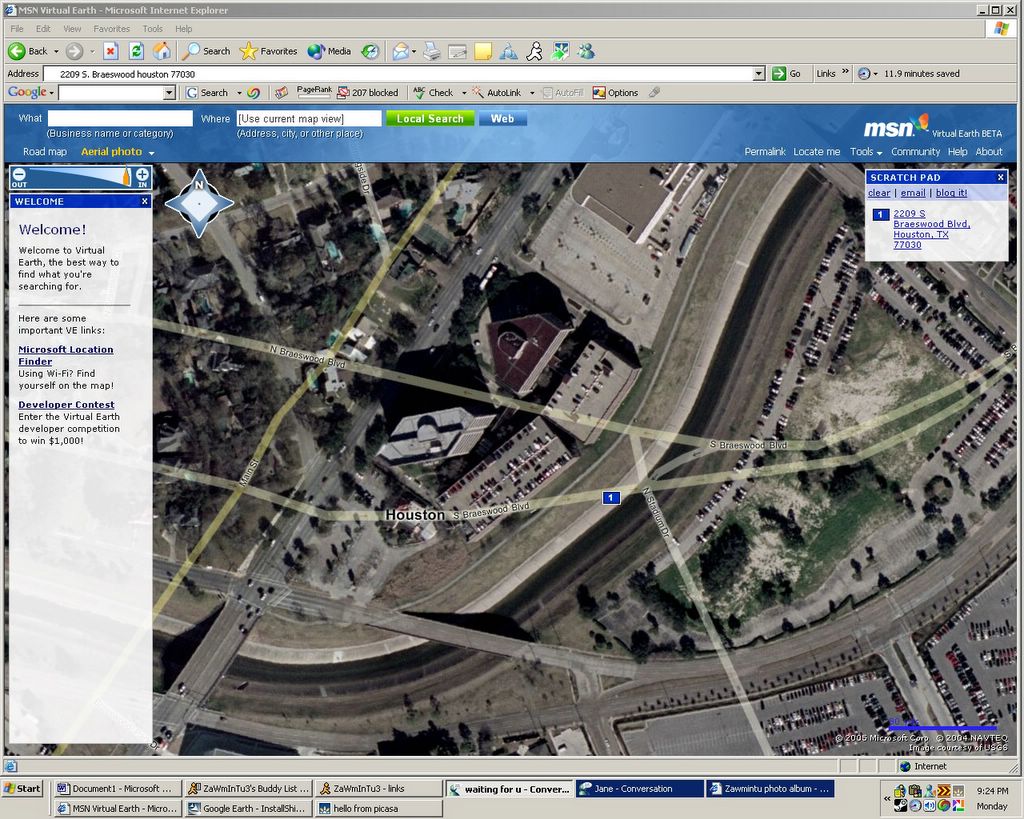Click the Web search button
Screen dimensions: 1024x819
point(502,118)
